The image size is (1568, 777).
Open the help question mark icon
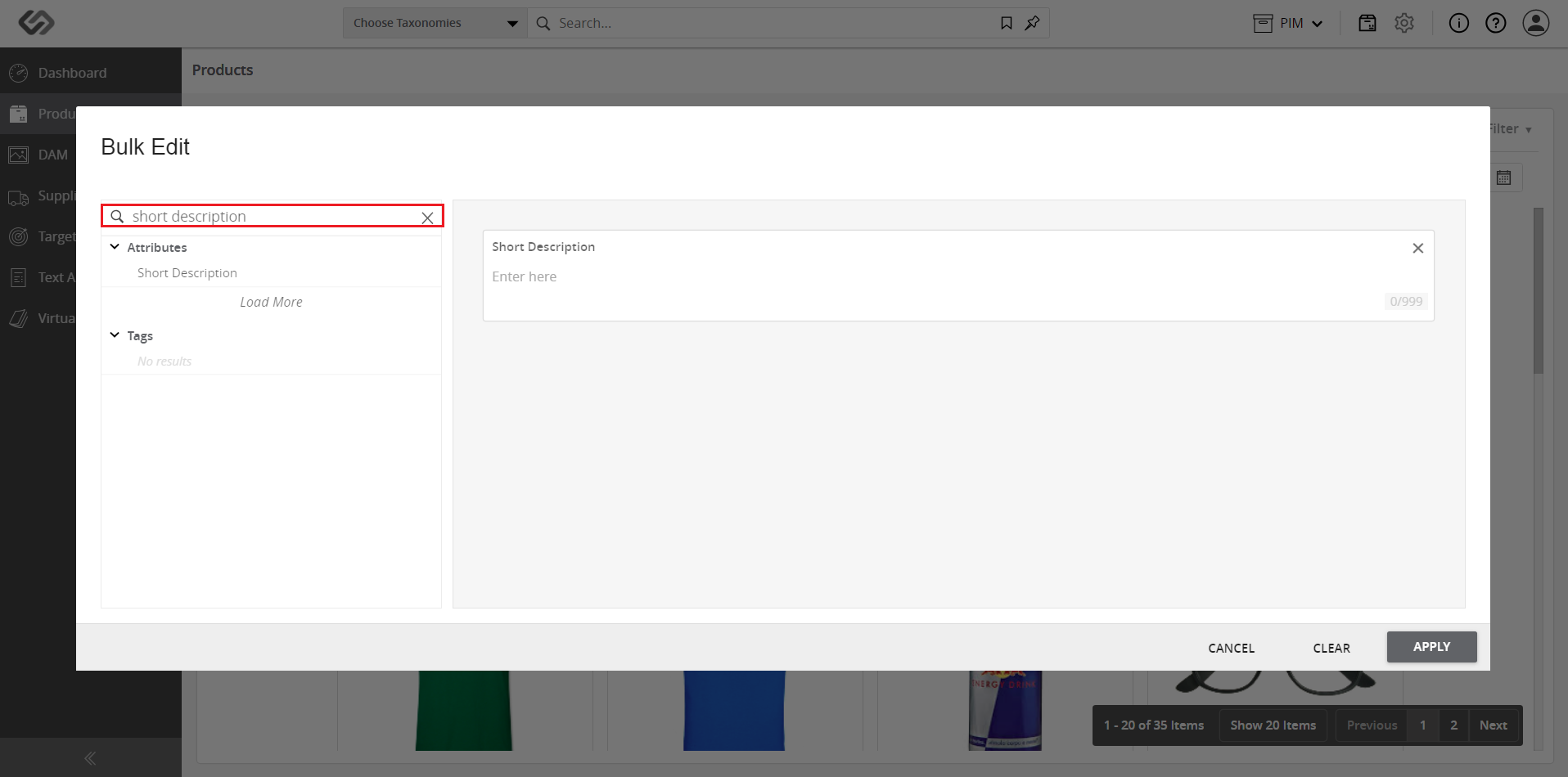pyautogui.click(x=1496, y=23)
